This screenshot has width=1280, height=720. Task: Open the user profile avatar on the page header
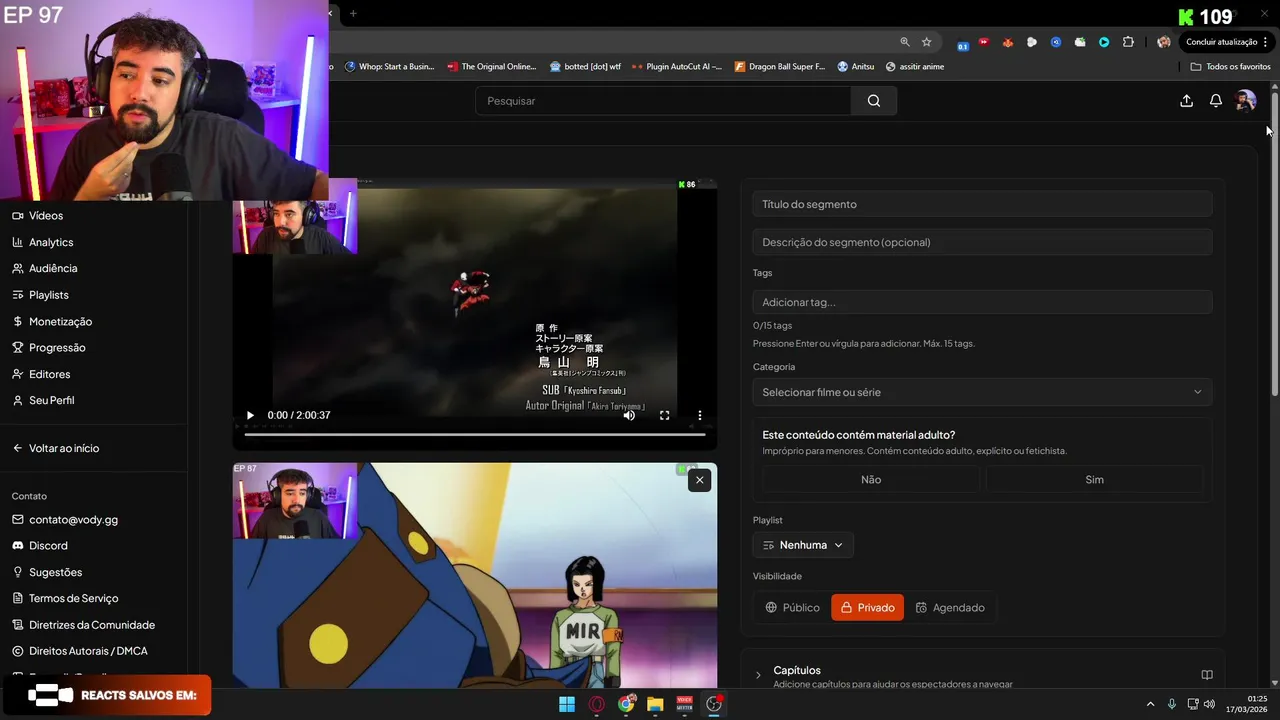(x=1245, y=101)
